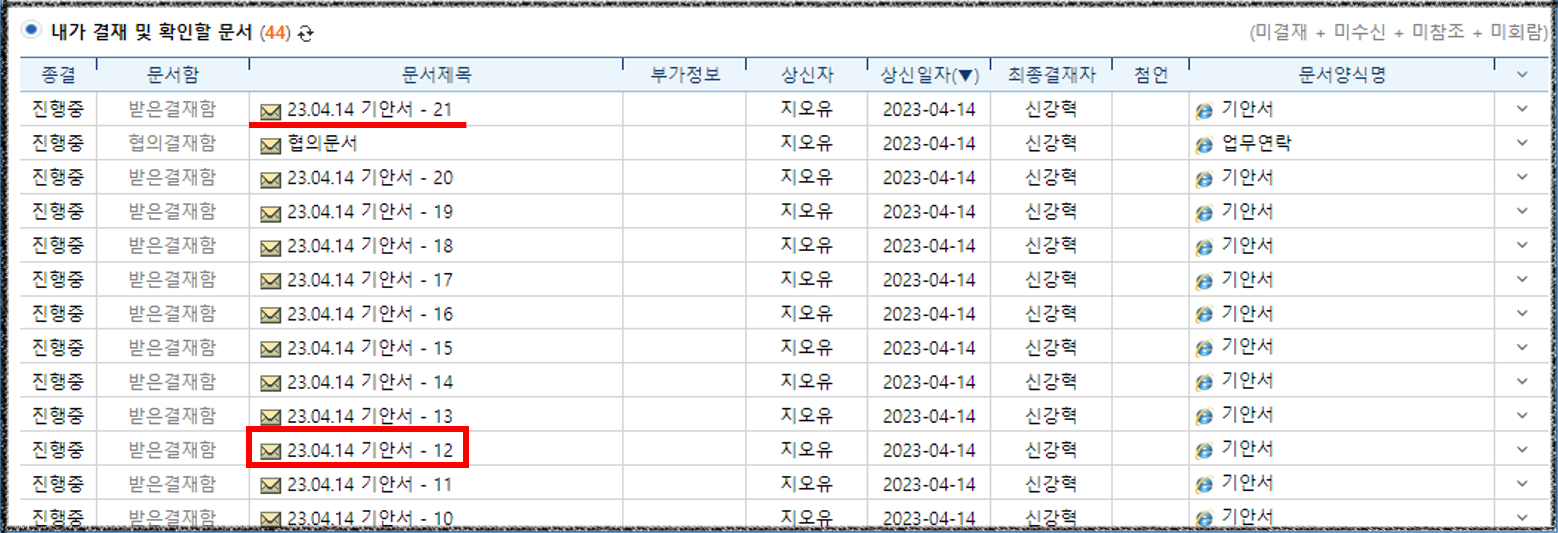This screenshot has height=533, width=1558.
Task: Click envelope icon for 기안서 - 21
Action: [x=270, y=111]
